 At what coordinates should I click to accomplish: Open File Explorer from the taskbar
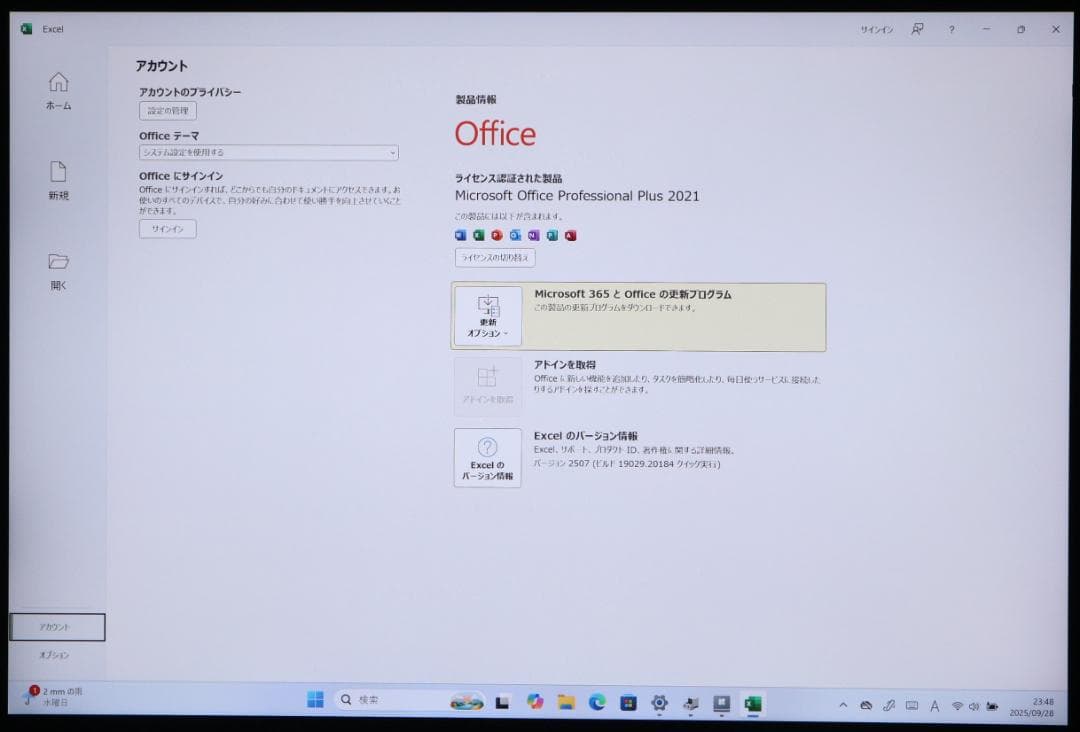(566, 703)
